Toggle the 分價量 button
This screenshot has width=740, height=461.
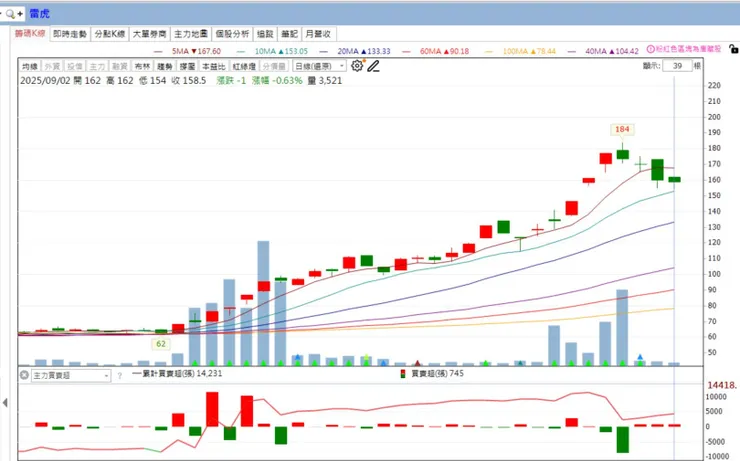pyautogui.click(x=274, y=66)
